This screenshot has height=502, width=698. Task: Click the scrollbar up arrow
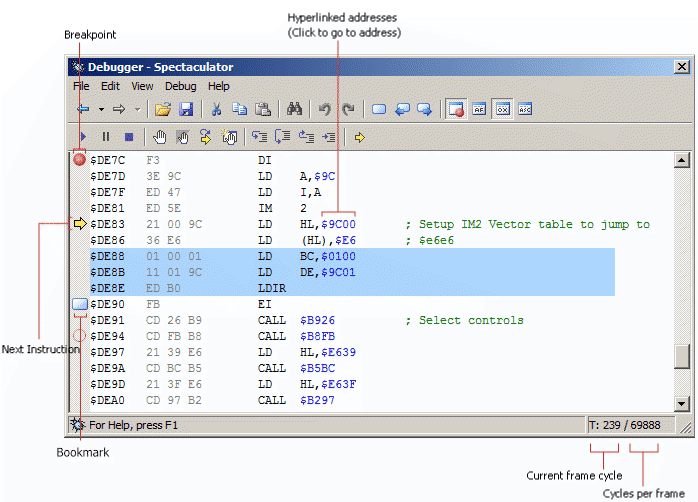tap(682, 160)
